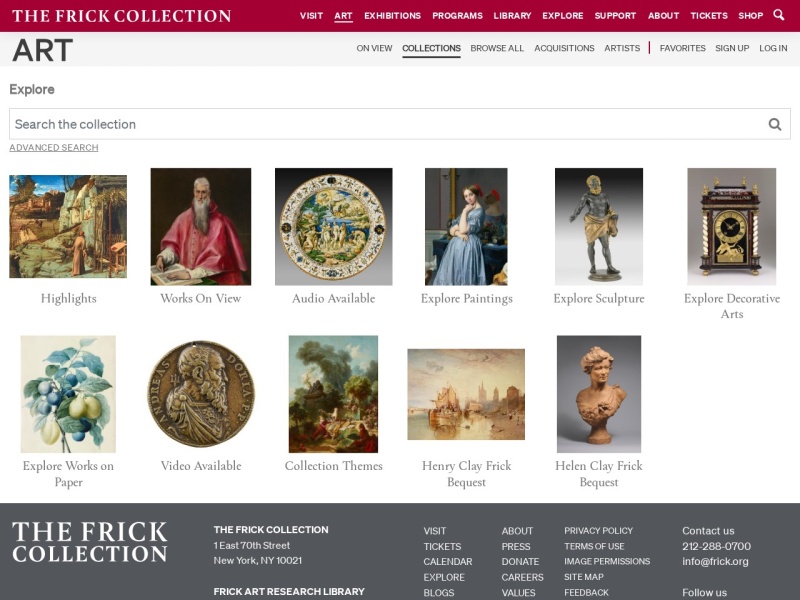Switch to the Artists tab
This screenshot has width=800, height=600.
pyautogui.click(x=622, y=48)
